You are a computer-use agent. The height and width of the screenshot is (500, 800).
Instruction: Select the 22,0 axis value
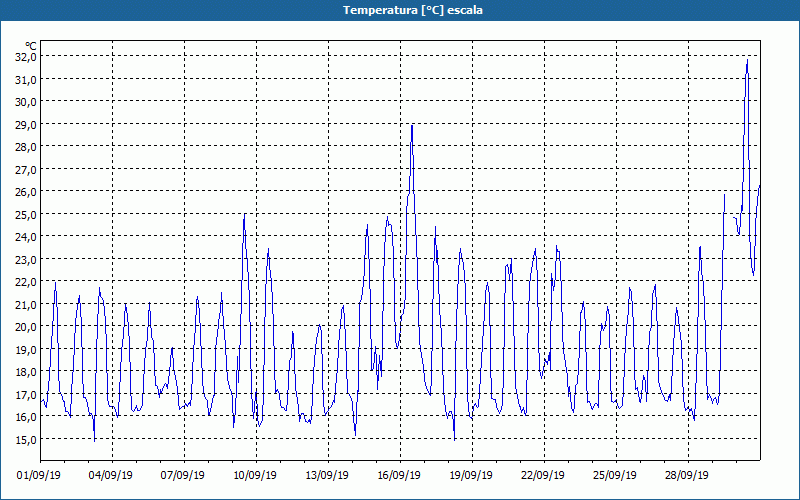(26, 282)
